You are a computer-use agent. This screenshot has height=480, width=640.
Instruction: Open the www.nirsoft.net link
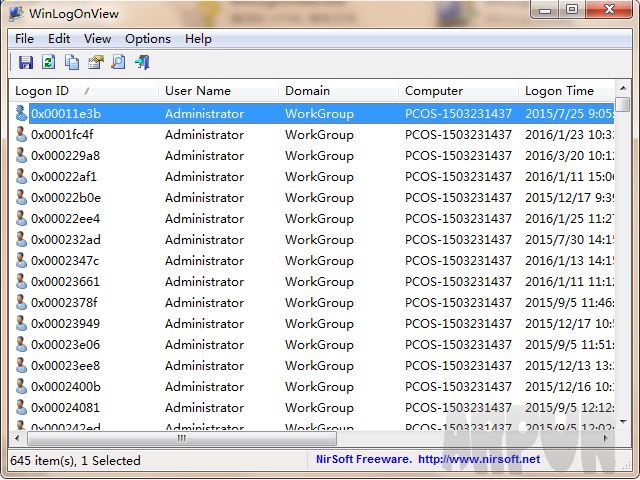pos(478,460)
